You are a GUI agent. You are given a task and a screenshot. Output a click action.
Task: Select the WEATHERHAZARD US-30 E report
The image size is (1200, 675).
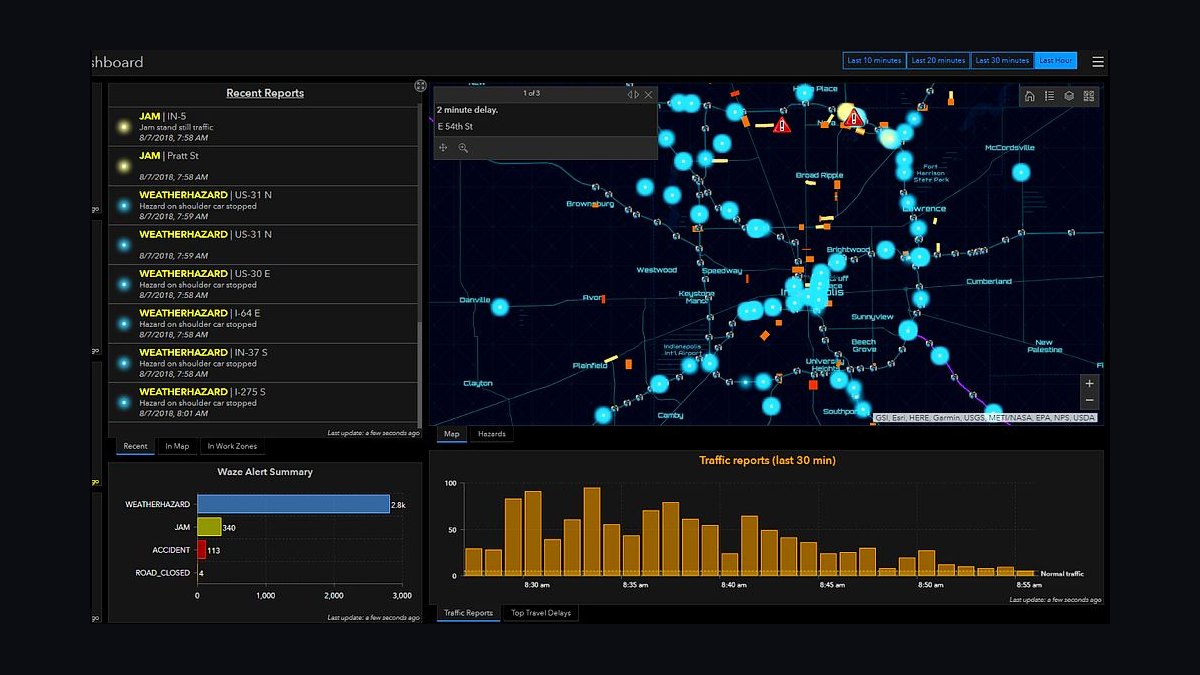tap(265, 284)
